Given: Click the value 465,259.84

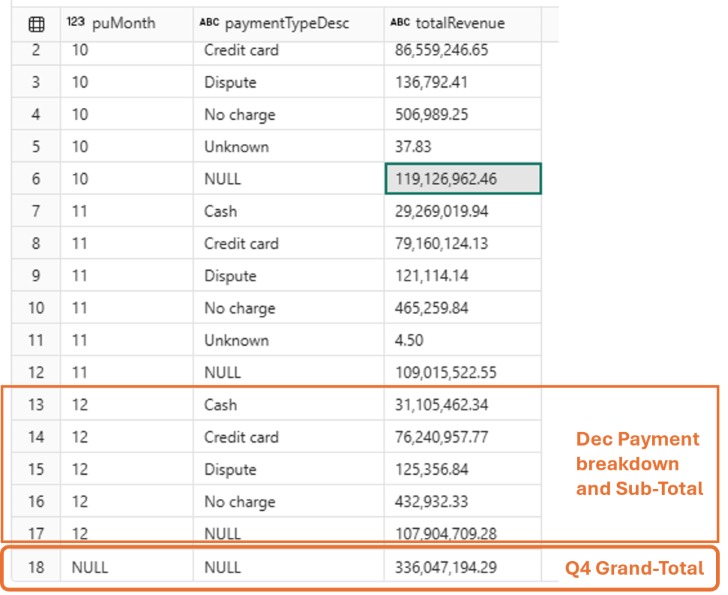Looking at the screenshot, I should click(431, 308).
